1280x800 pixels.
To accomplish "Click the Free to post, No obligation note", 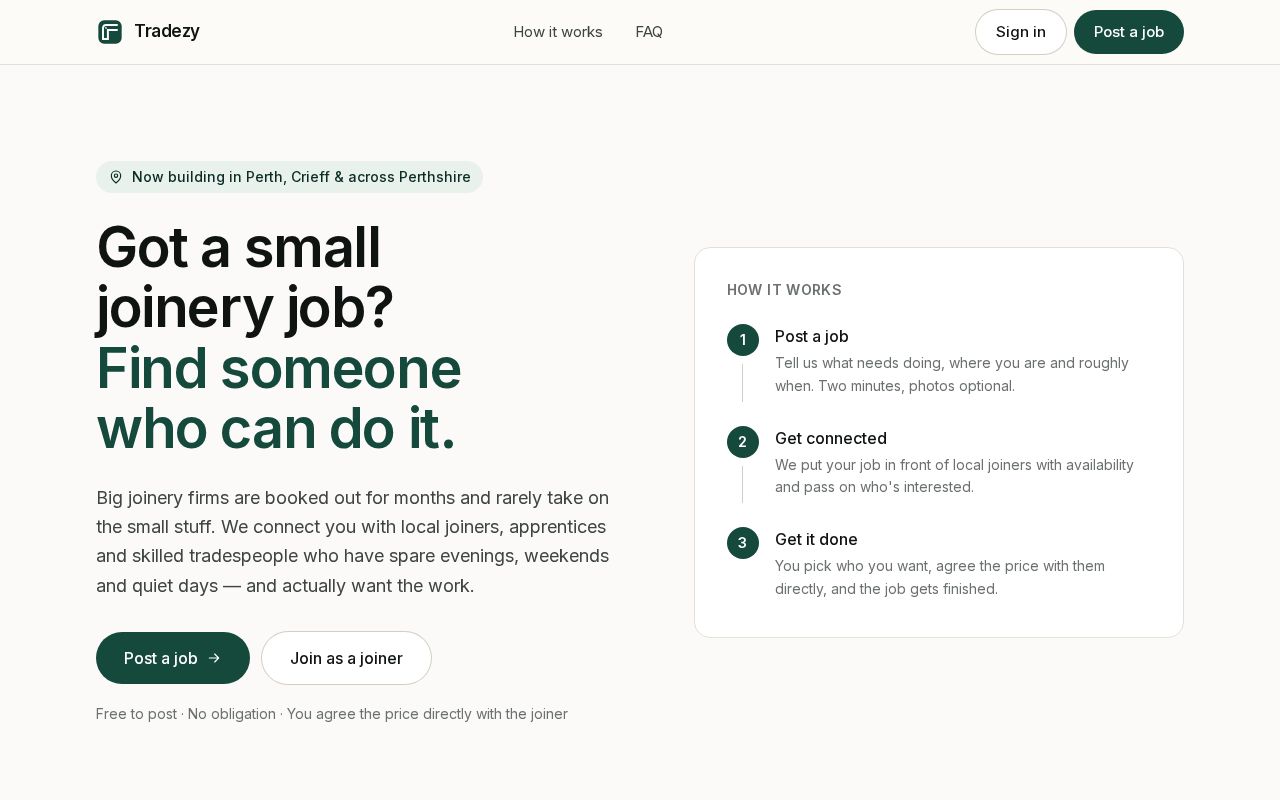I will click(332, 714).
